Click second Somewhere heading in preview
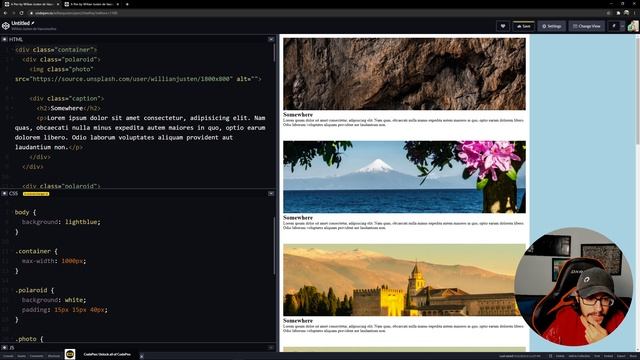Image resolution: width=640 pixels, height=360 pixels. coord(298,218)
